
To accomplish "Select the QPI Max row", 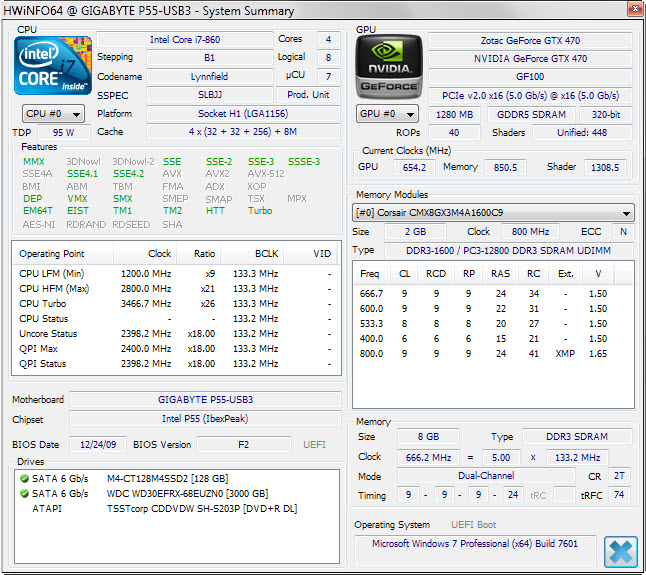I will pyautogui.click(x=176, y=349).
